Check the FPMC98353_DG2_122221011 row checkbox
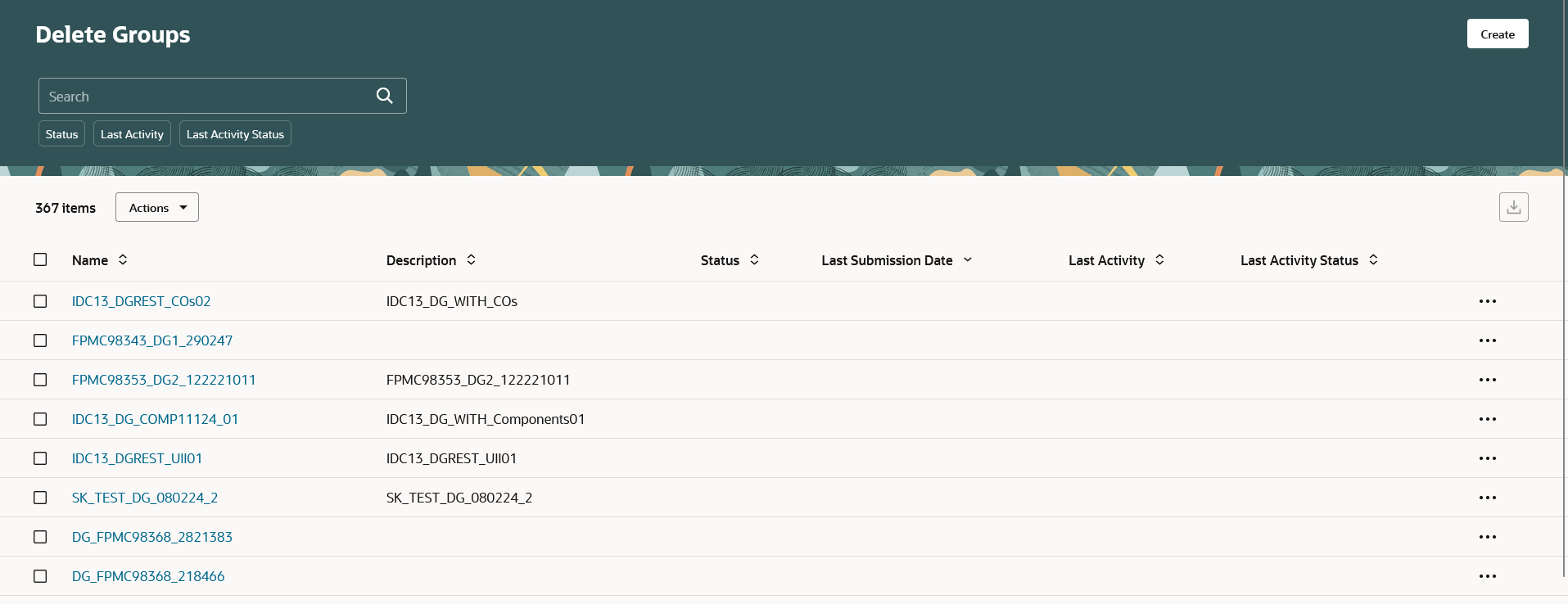The height and width of the screenshot is (604, 1568). pyautogui.click(x=40, y=380)
